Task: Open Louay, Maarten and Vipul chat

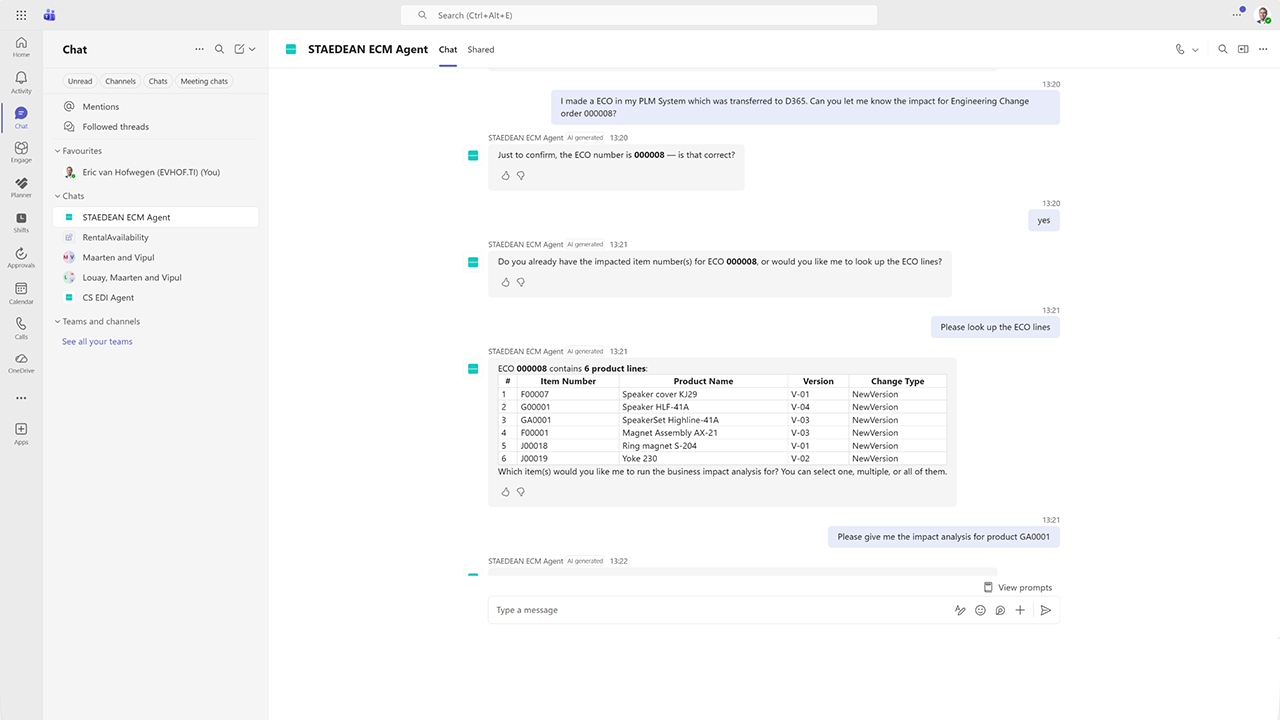Action: (x=155, y=277)
